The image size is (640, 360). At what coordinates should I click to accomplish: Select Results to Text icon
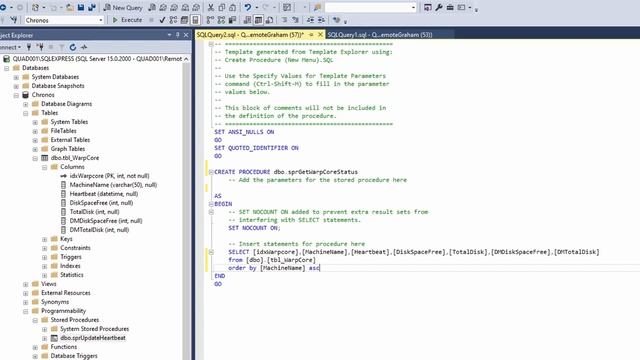pos(247,20)
